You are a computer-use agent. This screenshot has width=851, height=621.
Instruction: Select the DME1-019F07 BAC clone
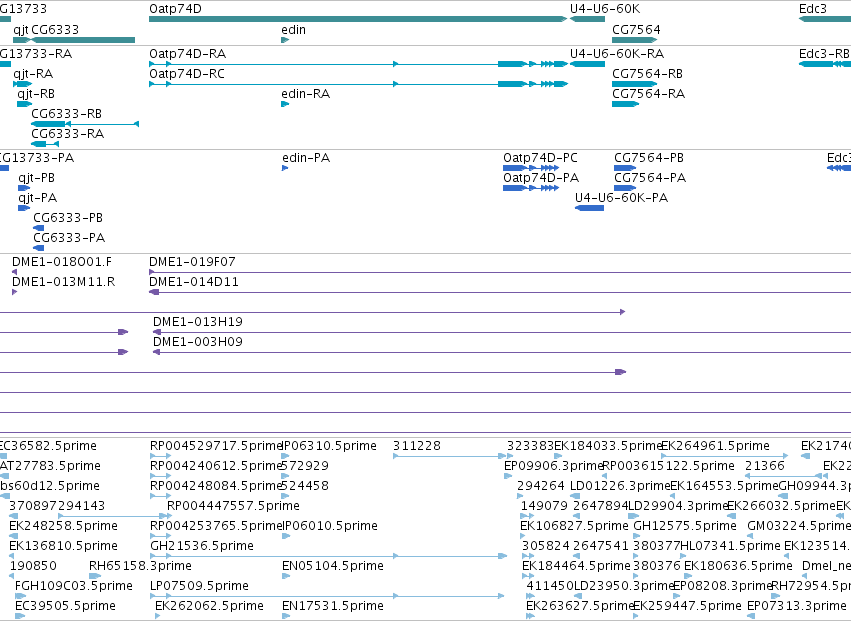point(500,273)
